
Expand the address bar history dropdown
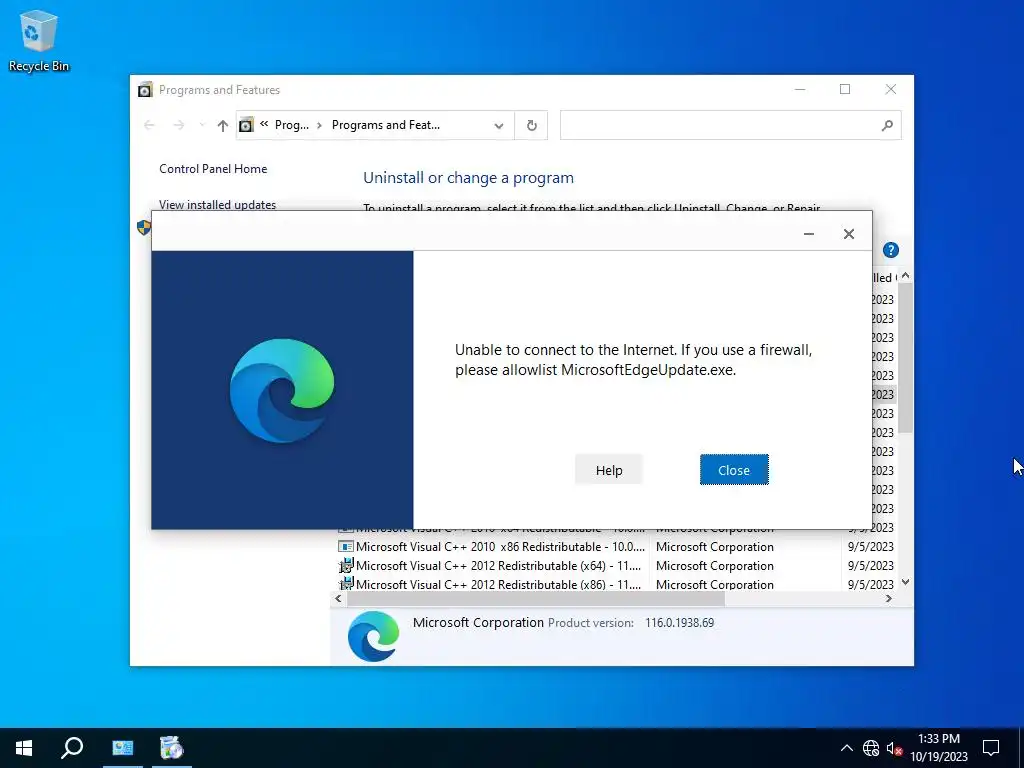tap(499, 125)
